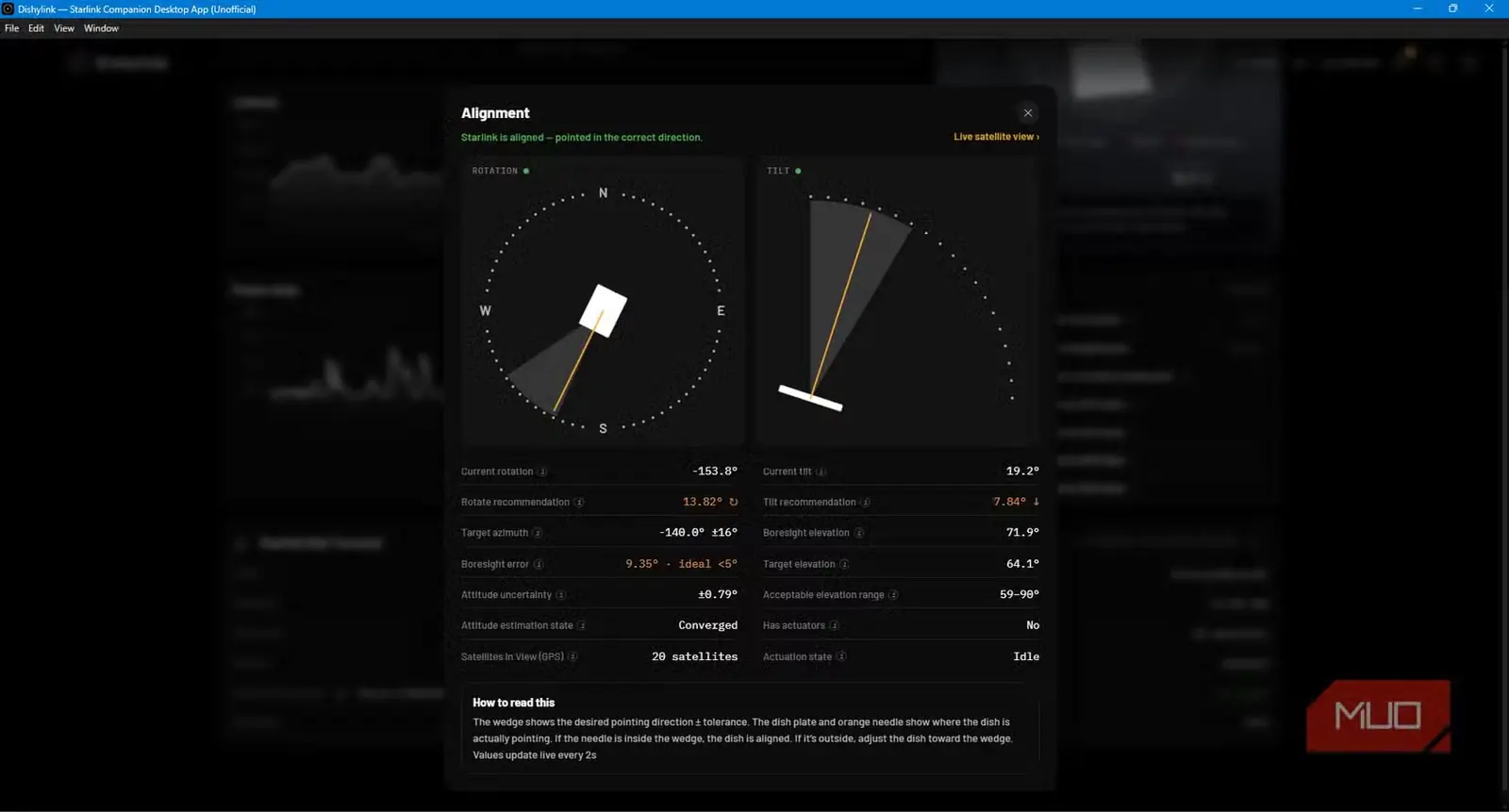Click the target elevation value 64.1°

coord(1022,563)
